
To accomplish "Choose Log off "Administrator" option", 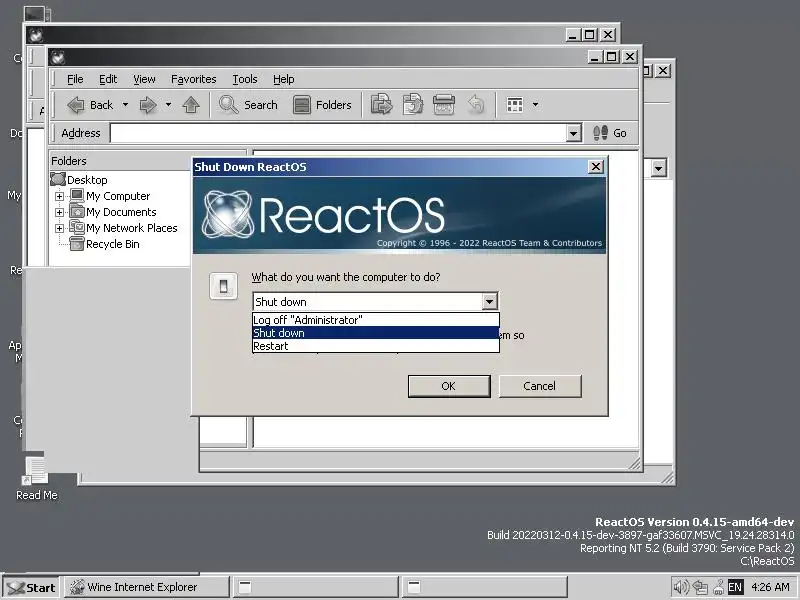I will 376,320.
